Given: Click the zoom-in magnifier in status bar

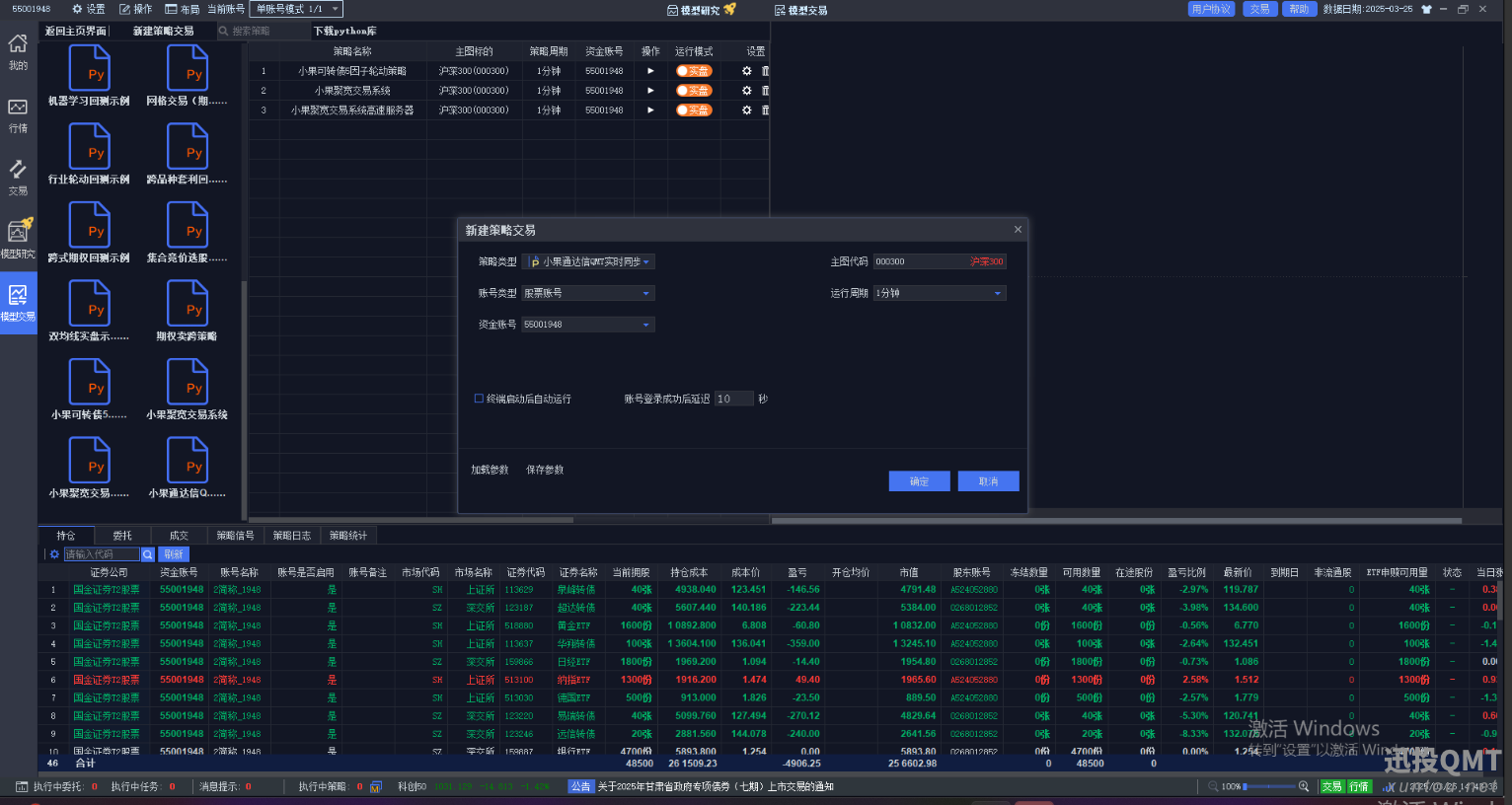Looking at the screenshot, I should (1304, 786).
